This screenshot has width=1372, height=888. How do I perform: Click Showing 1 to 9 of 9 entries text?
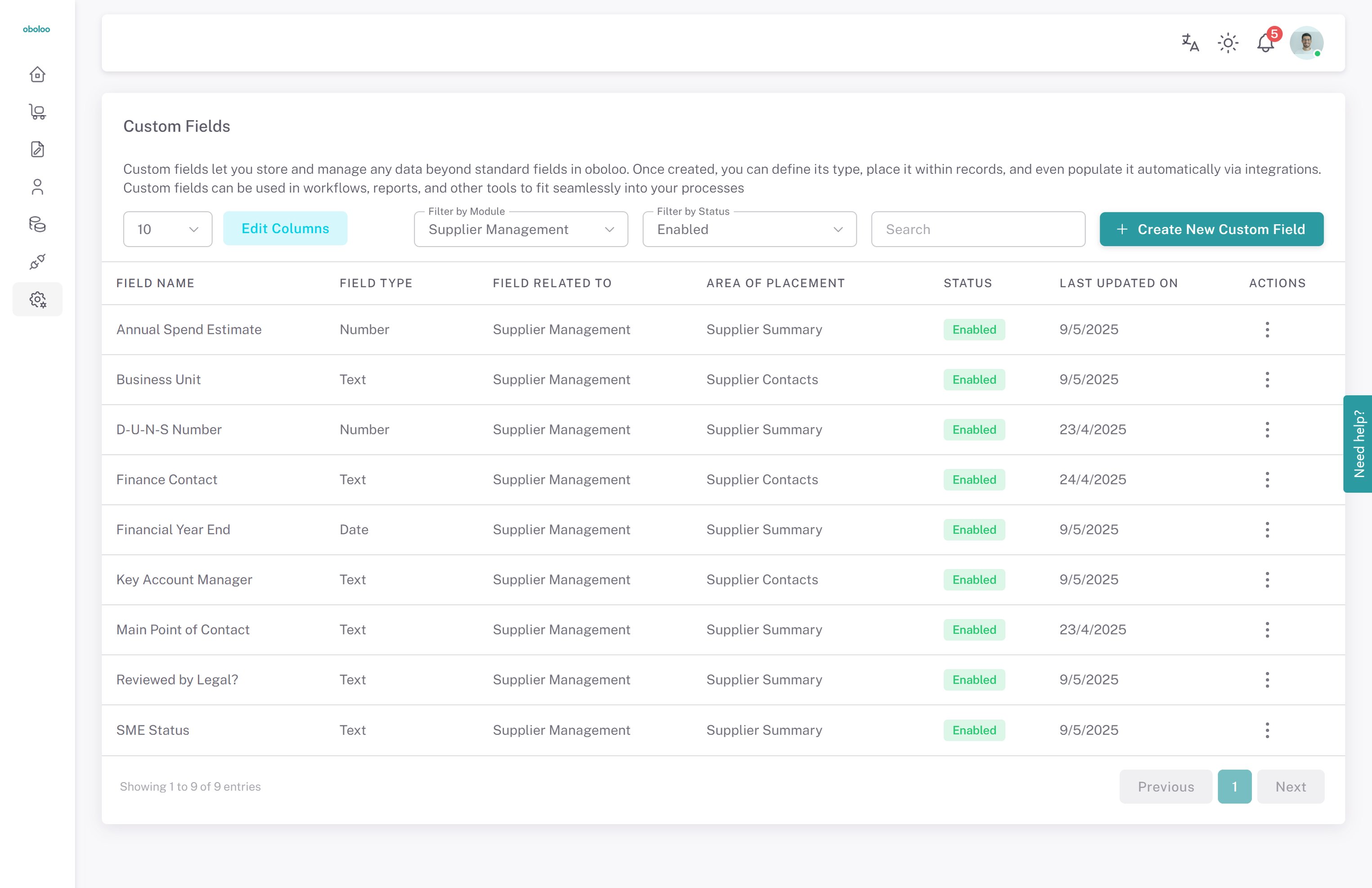(x=190, y=787)
